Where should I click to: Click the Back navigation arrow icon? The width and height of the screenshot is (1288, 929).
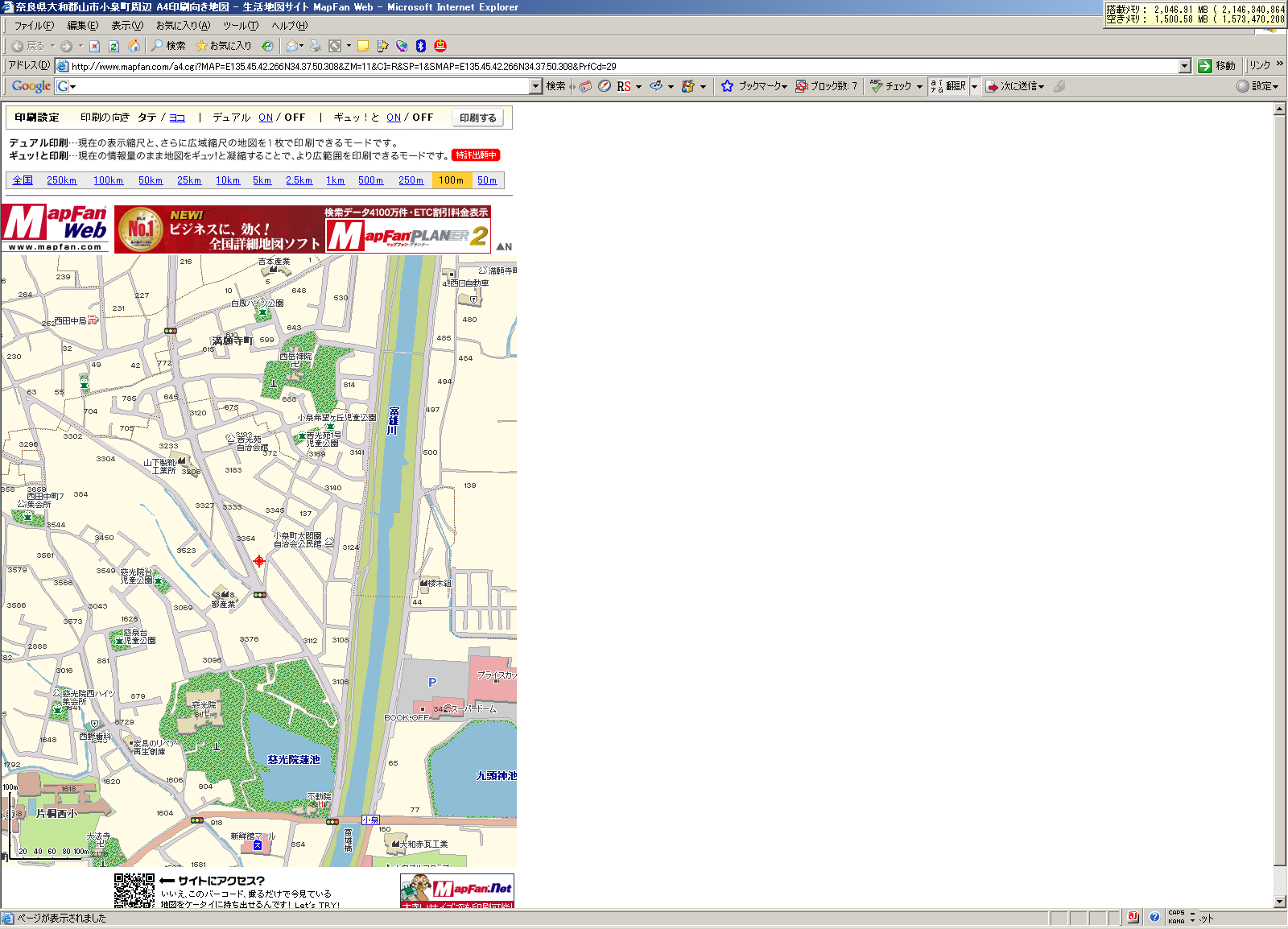click(x=17, y=46)
